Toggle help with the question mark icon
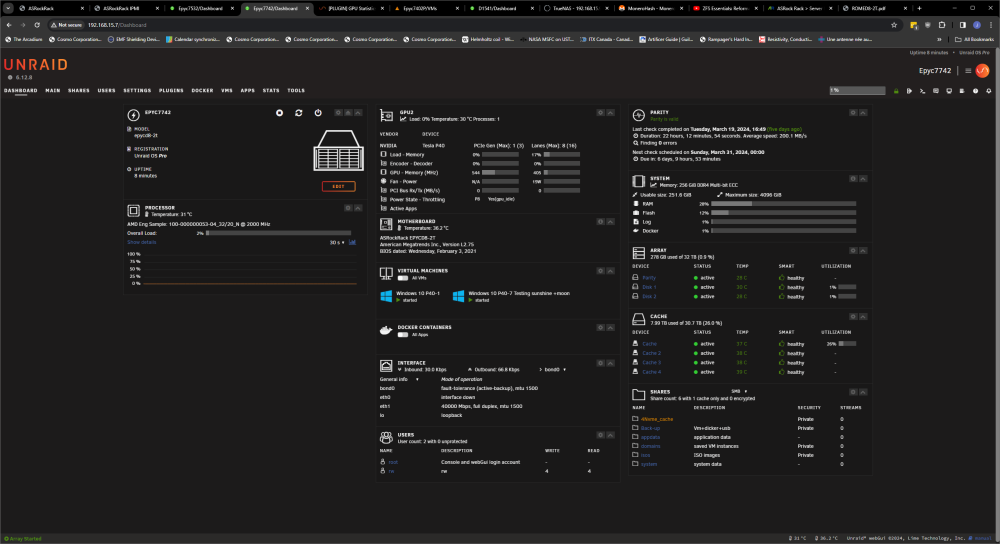The height and width of the screenshot is (544, 1000). point(975,91)
